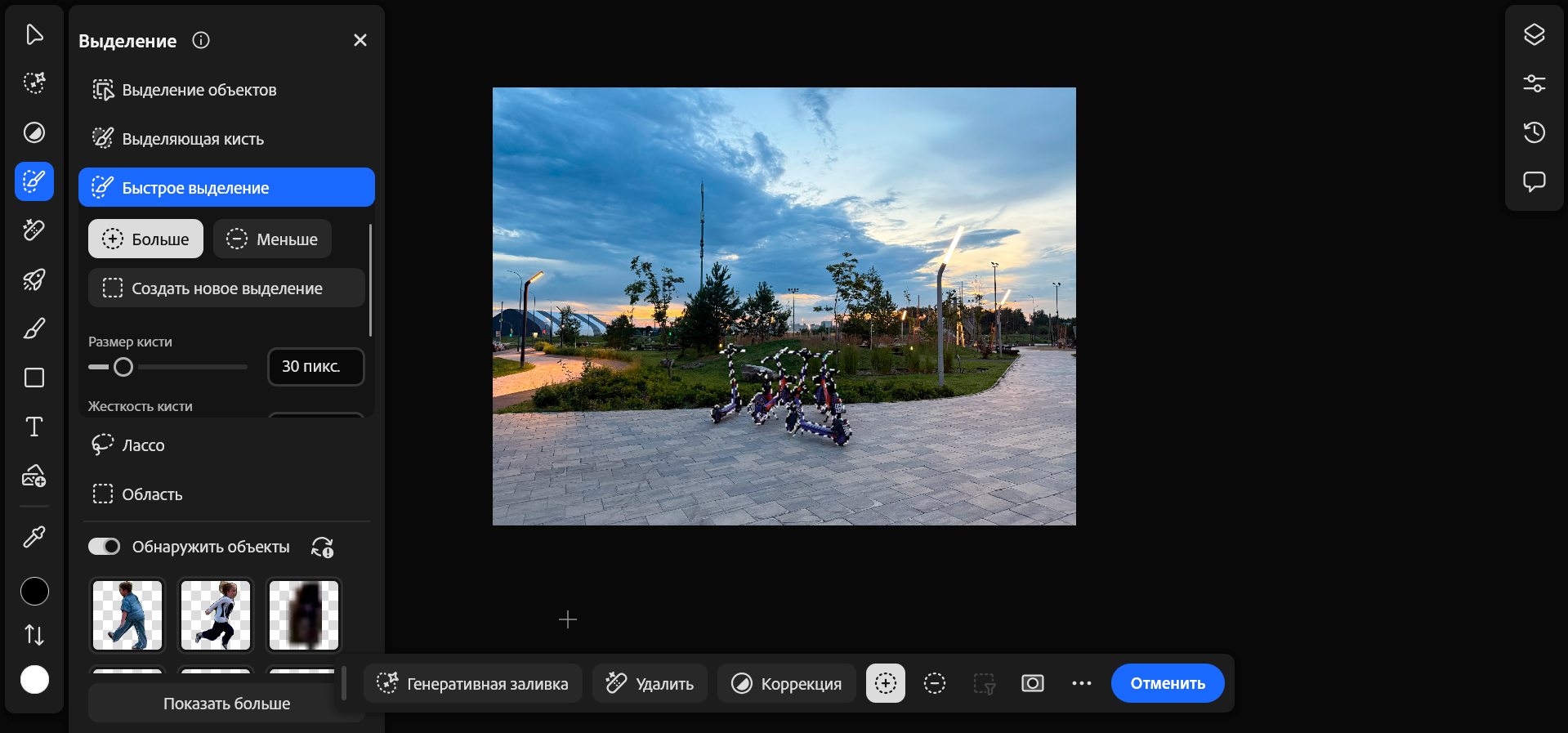Swap foreground and background colors
The height and width of the screenshot is (733, 1568).
point(34,635)
